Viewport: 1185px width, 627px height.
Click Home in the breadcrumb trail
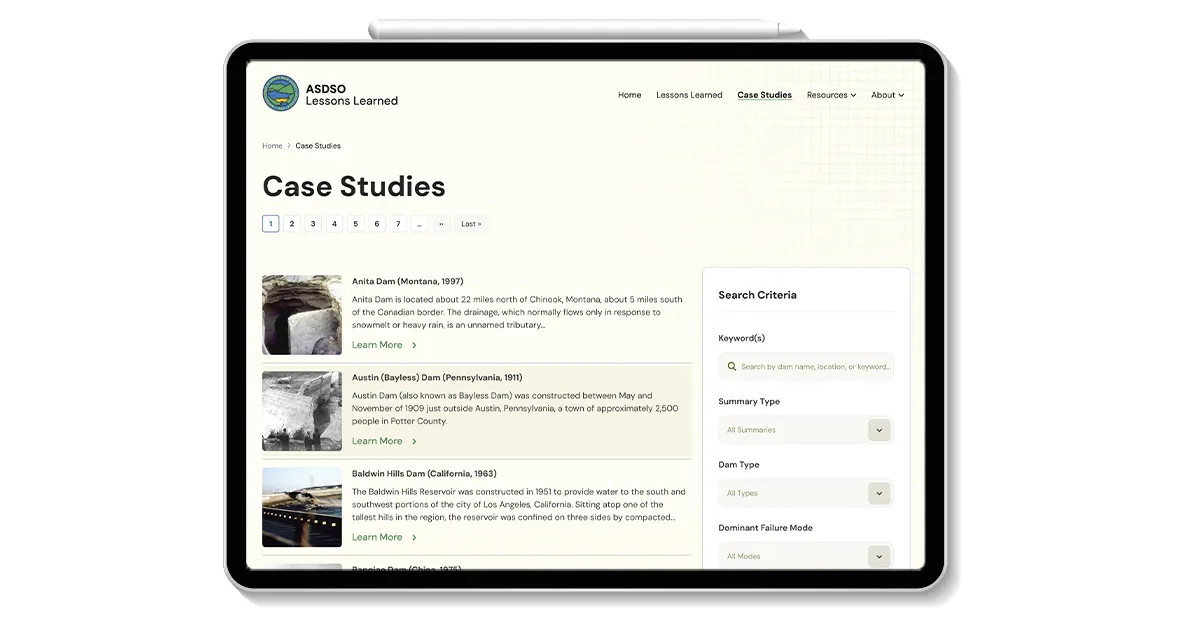[x=272, y=145]
